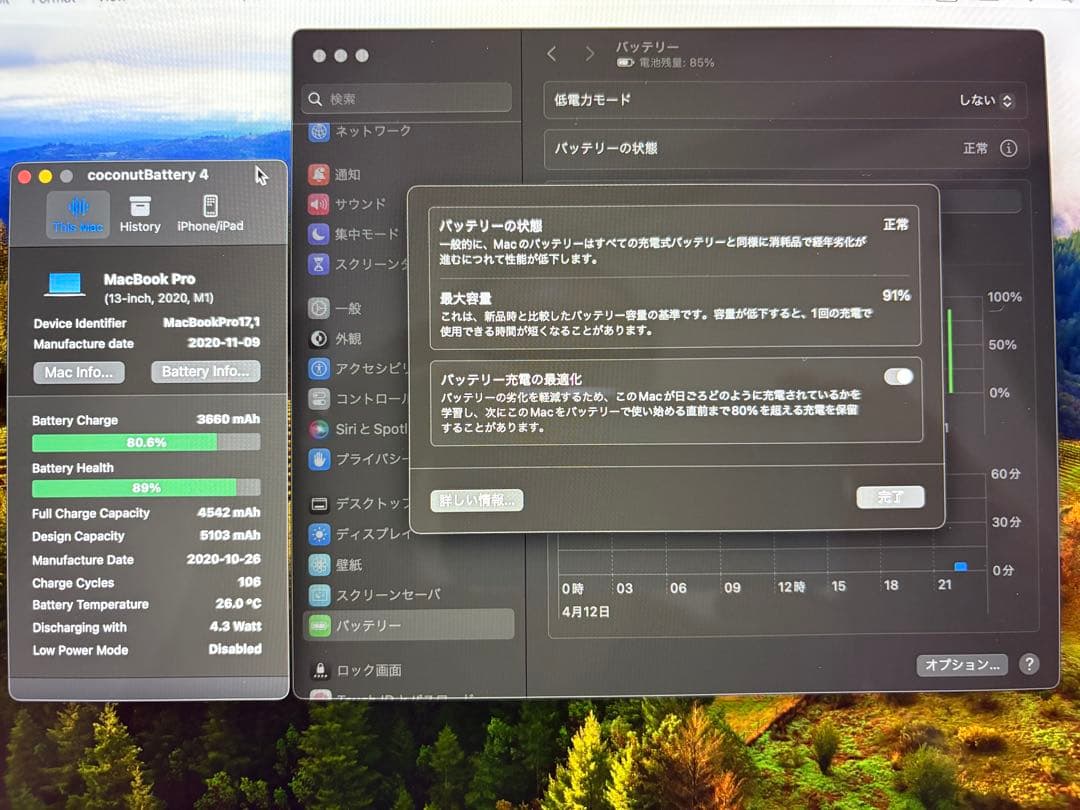Open the ディスプレイ (Displays) settings icon
Screen dimensions: 1080x810
(x=321, y=534)
